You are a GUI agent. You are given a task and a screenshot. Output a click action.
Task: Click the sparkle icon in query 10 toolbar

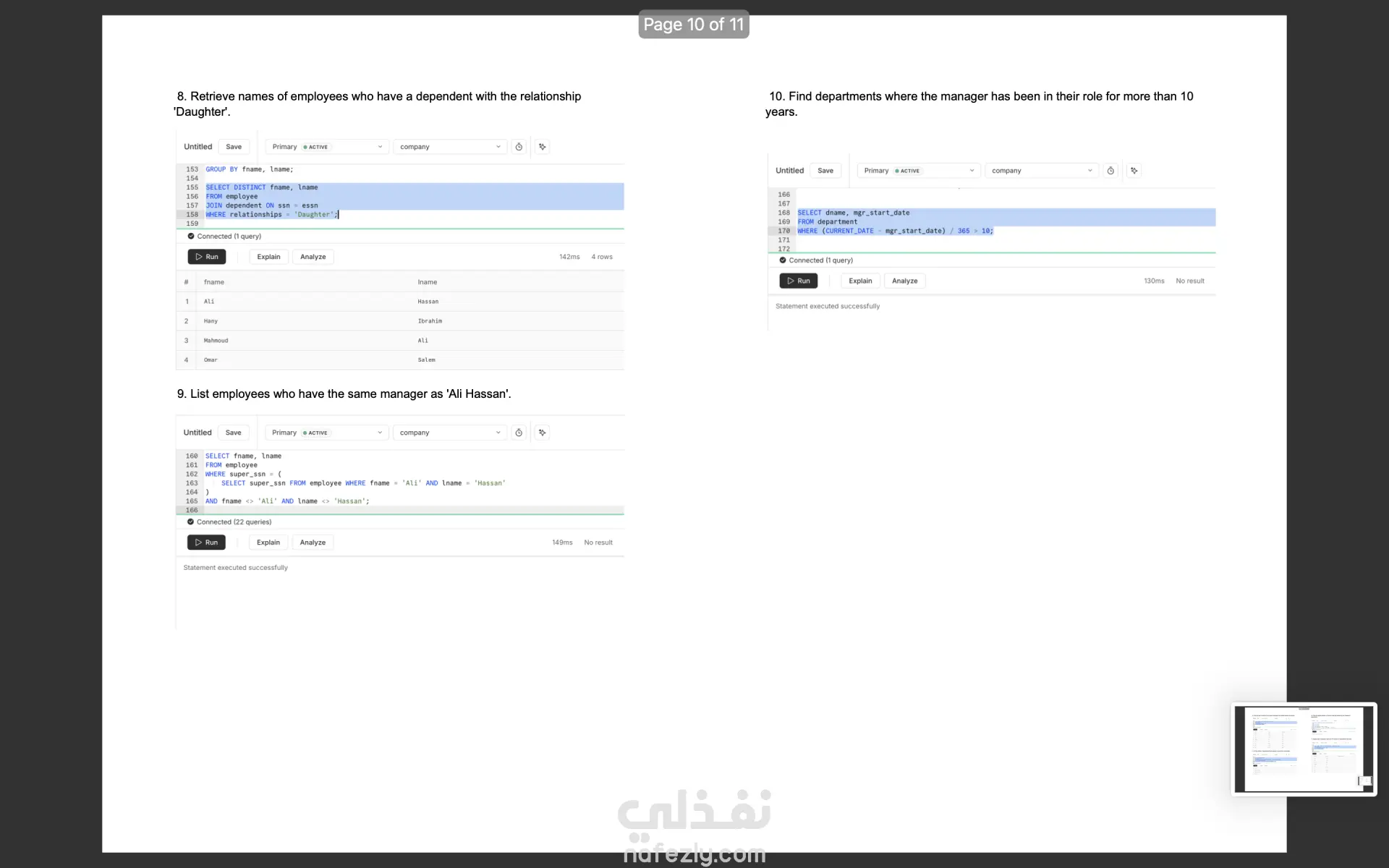point(1134,171)
